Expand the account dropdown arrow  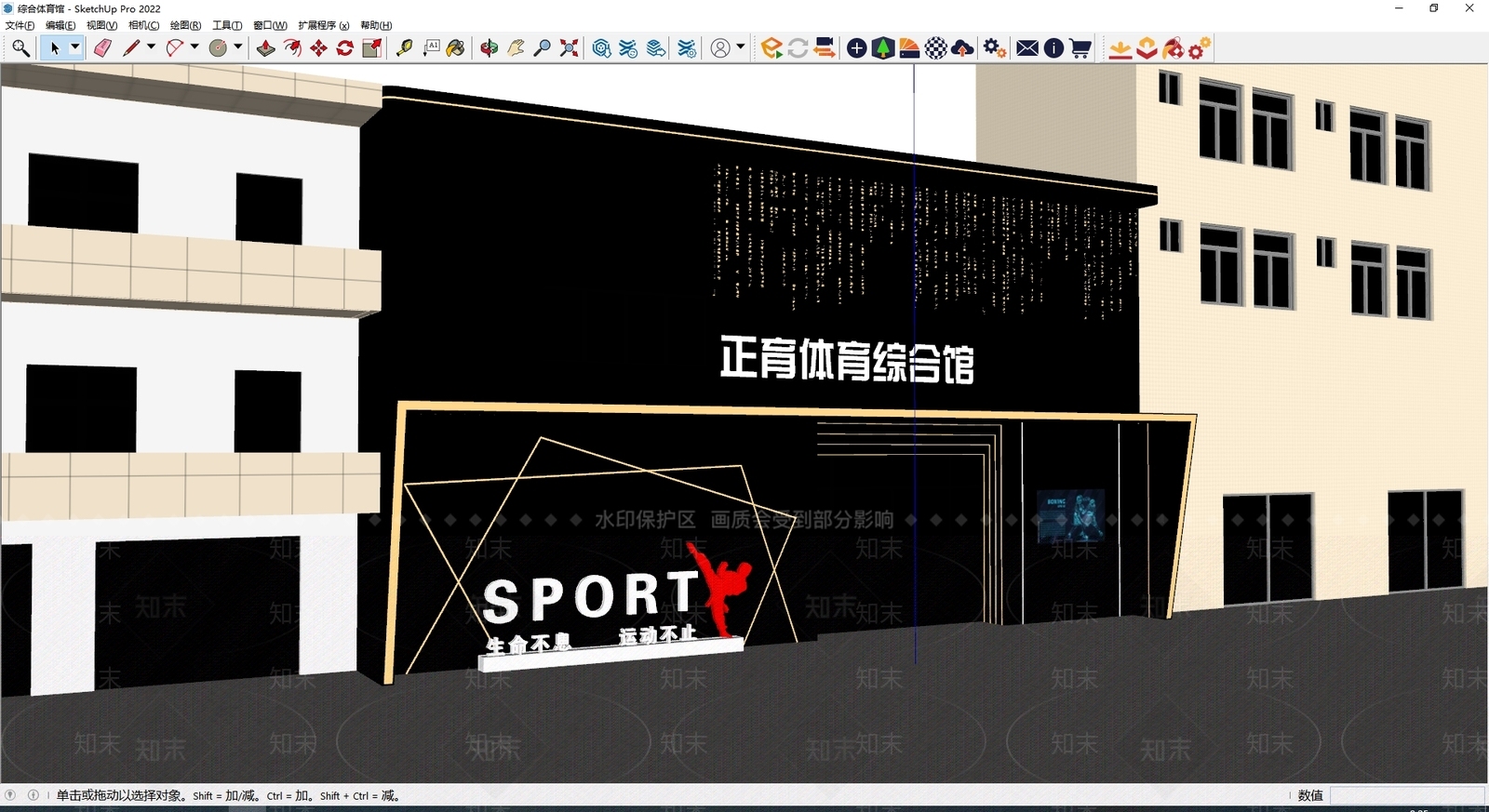[741, 47]
